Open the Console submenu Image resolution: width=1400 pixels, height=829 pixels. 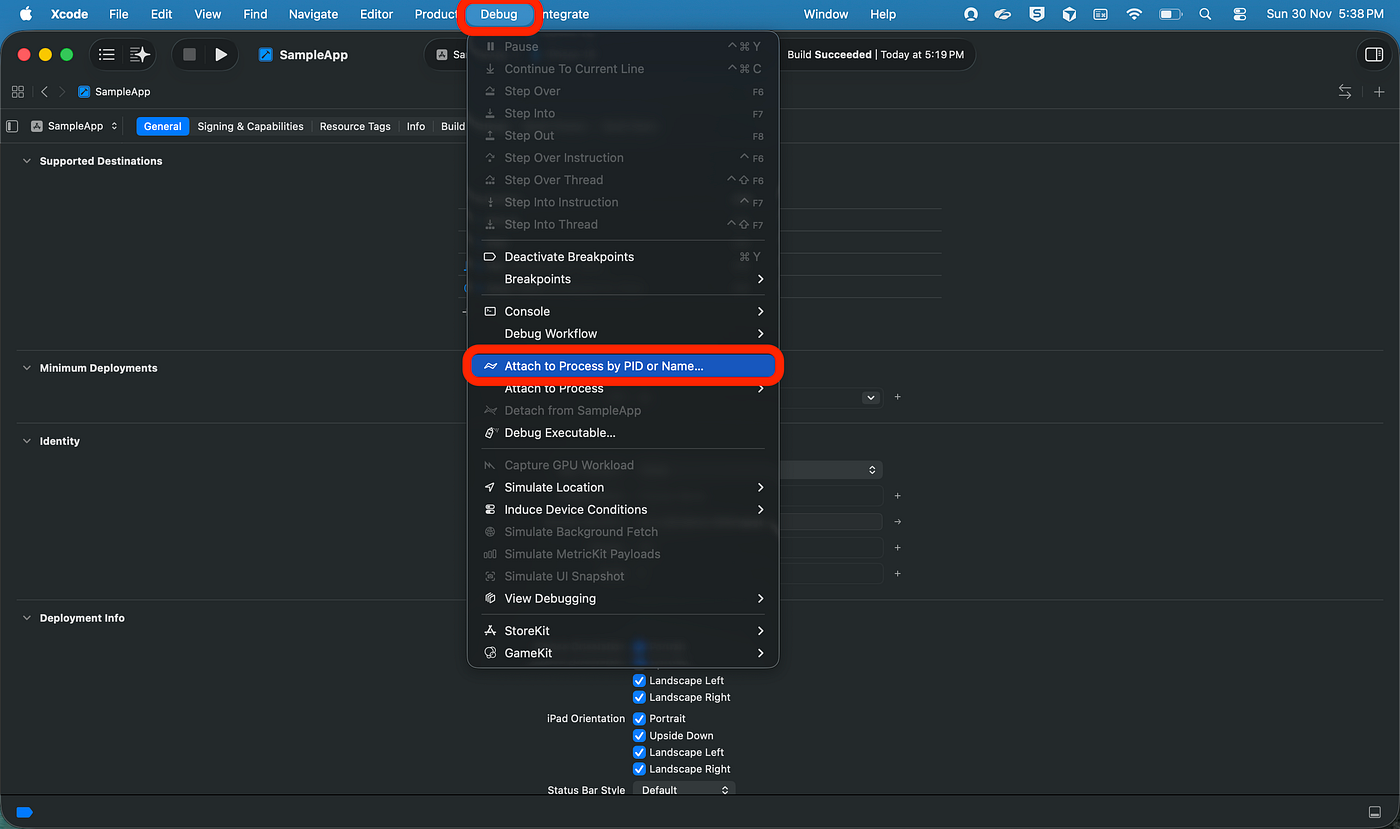point(623,311)
